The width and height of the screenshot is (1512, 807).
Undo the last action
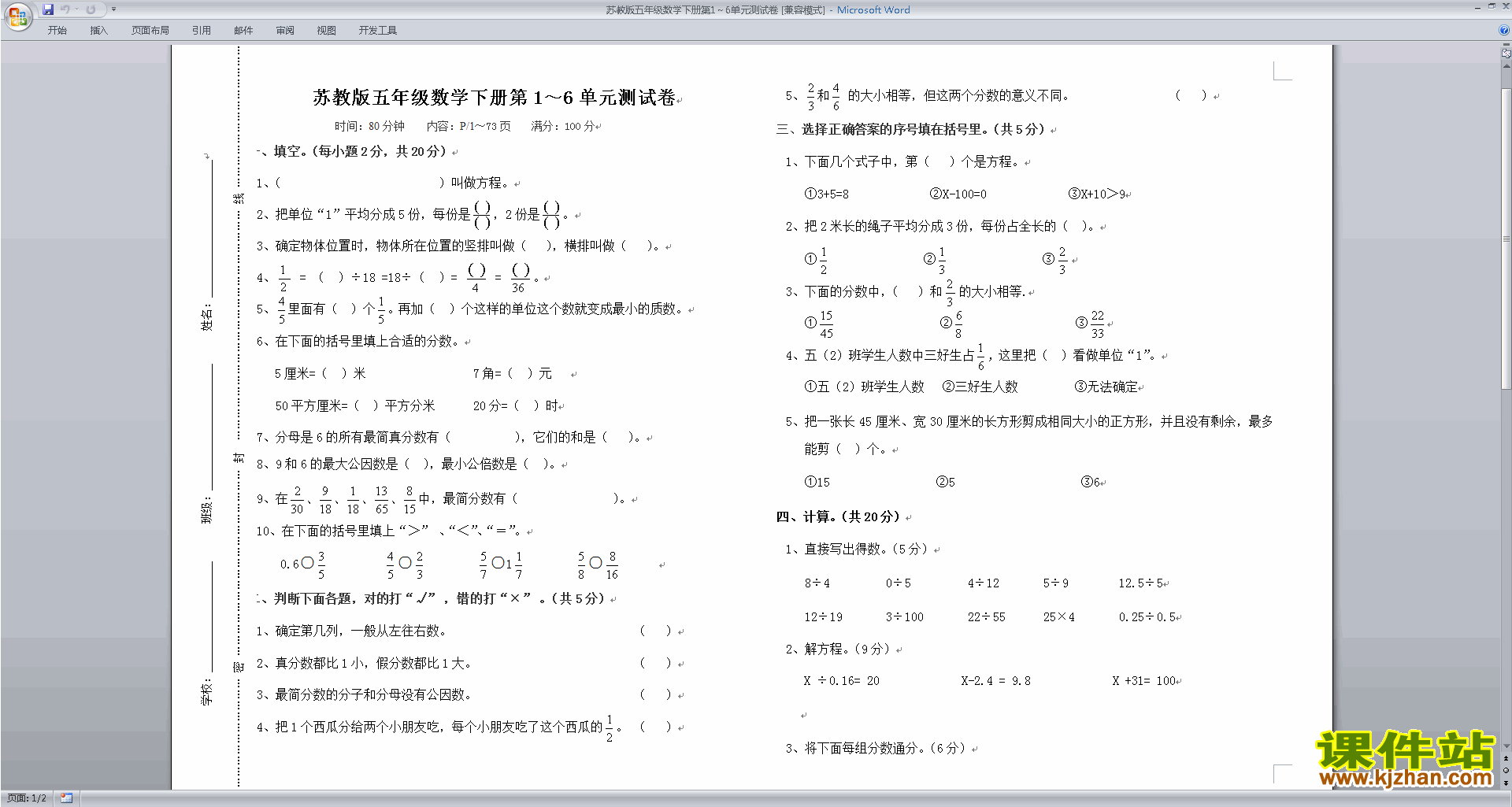[65, 9]
